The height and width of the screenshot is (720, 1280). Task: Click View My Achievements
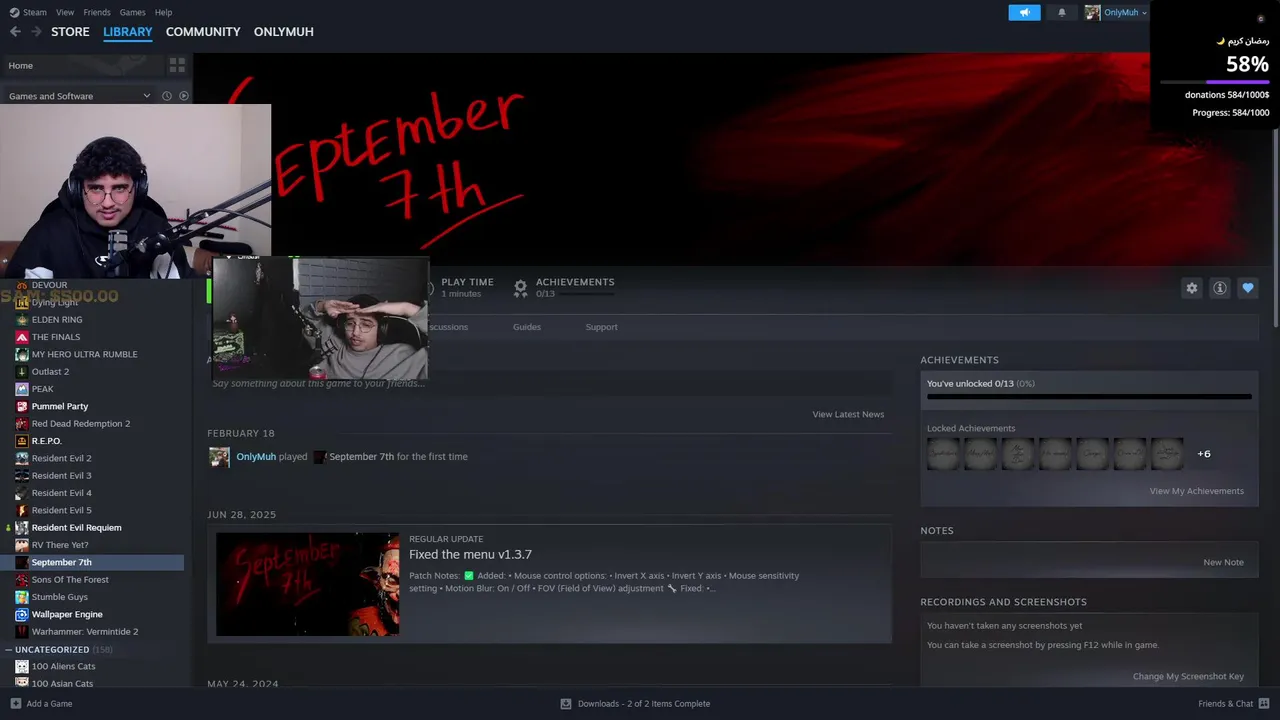(1196, 491)
